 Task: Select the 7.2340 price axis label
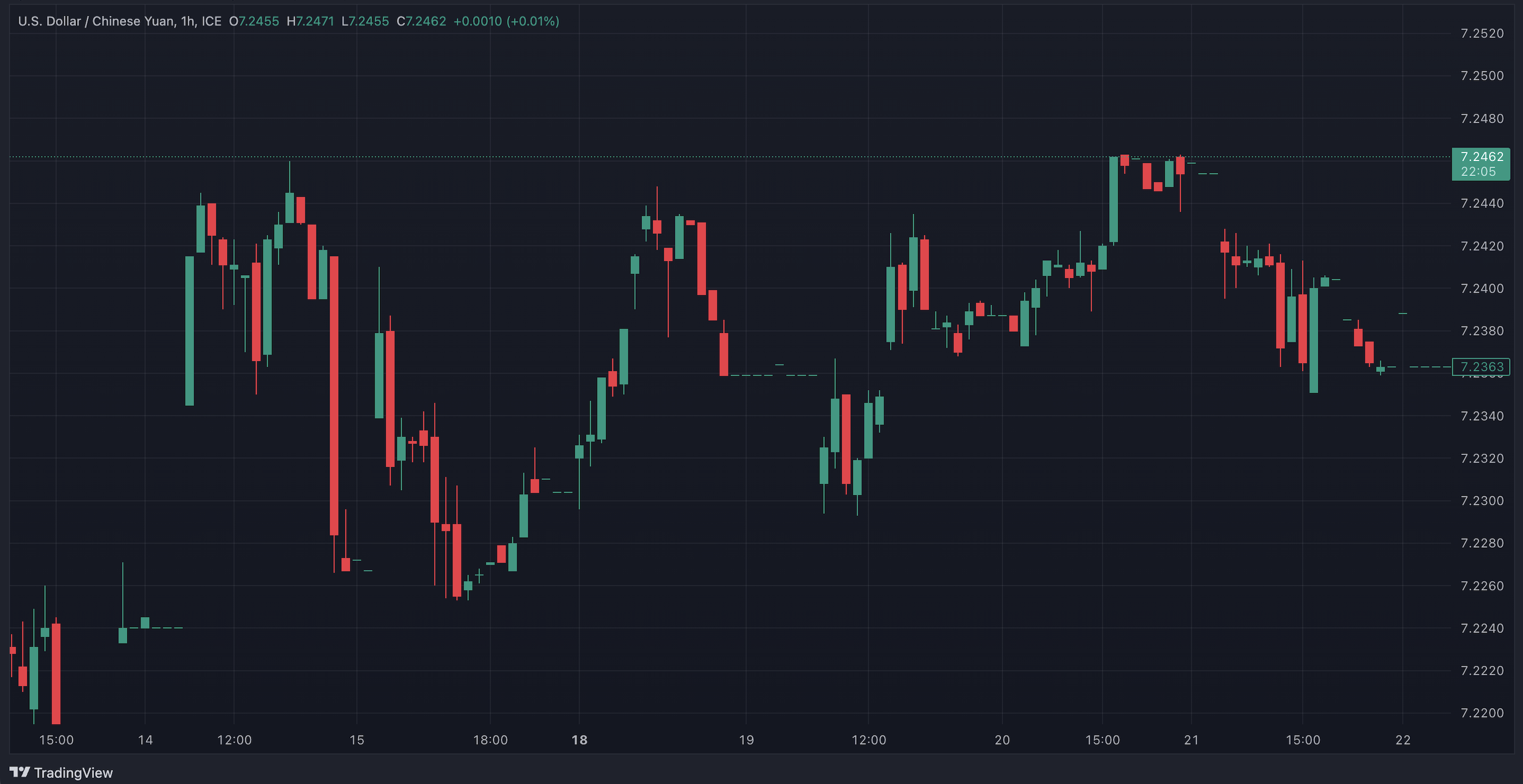1481,416
